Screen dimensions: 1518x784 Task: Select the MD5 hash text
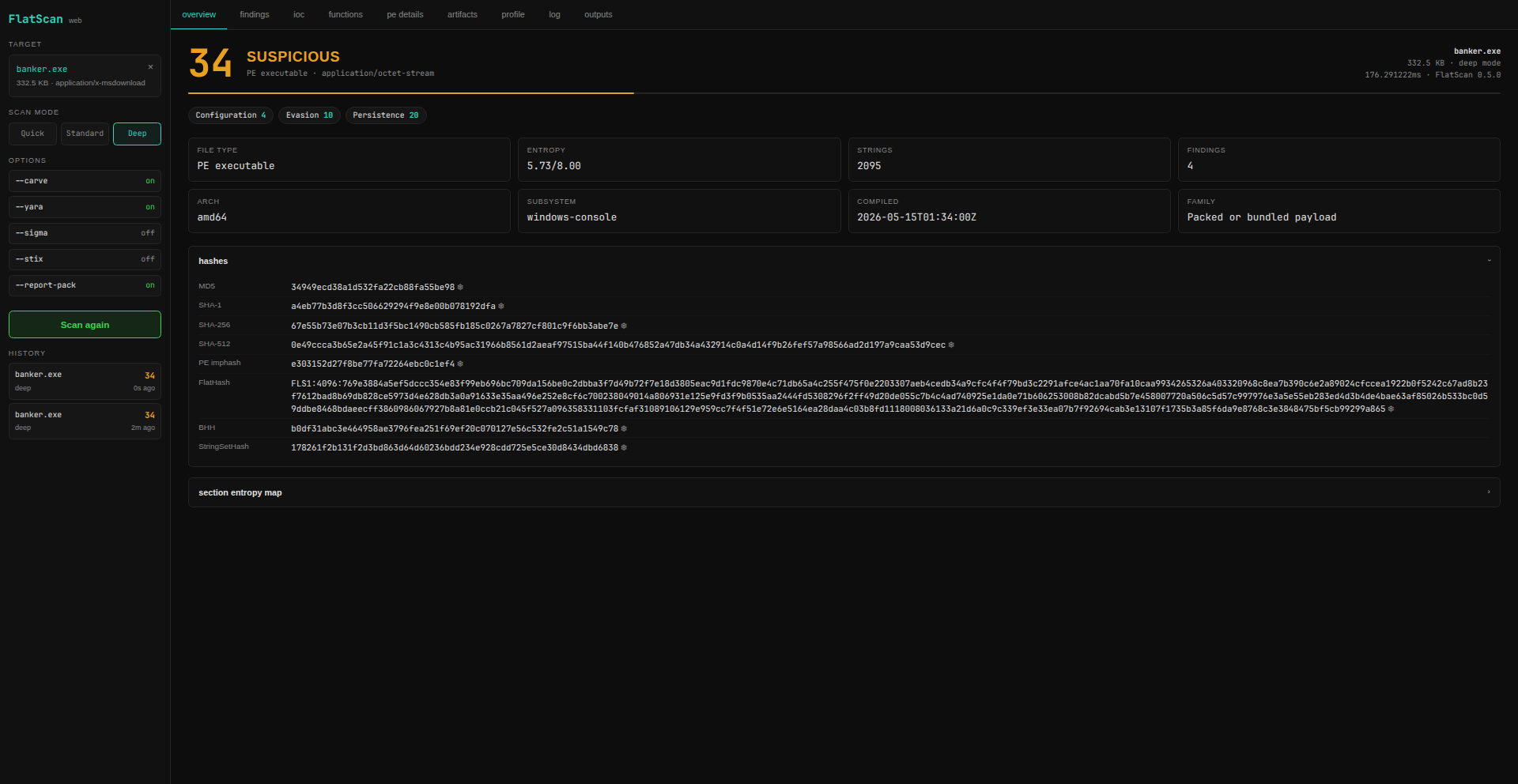(x=372, y=287)
